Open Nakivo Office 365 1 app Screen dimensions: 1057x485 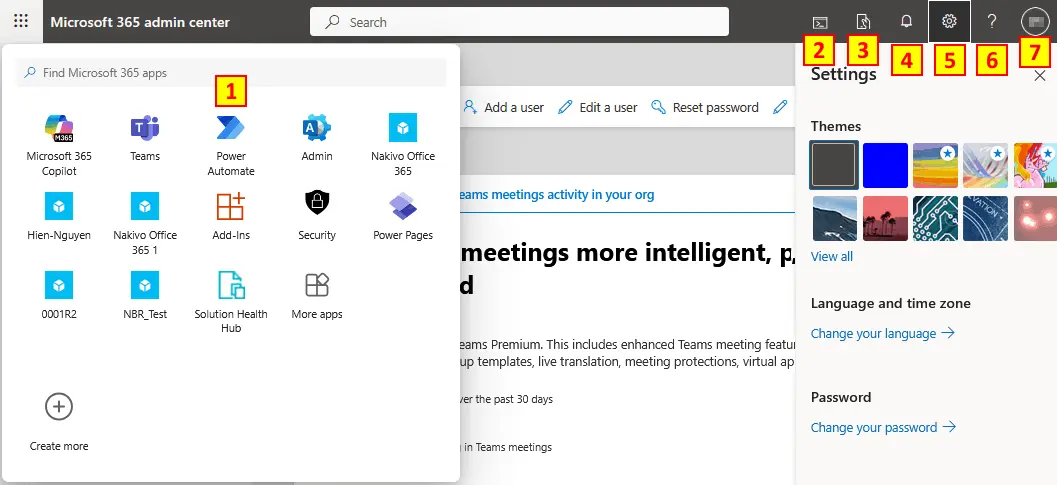point(145,224)
